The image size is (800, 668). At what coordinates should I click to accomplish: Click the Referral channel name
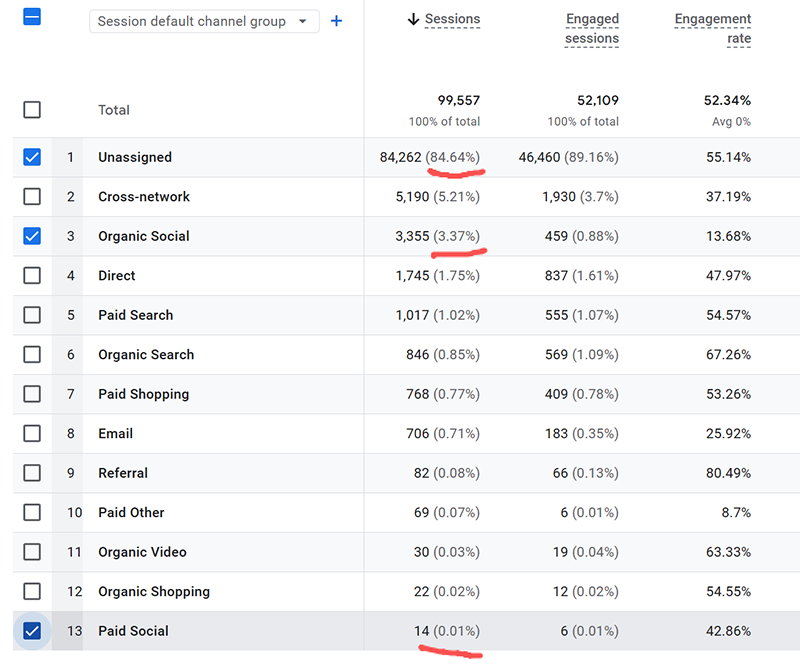pyautogui.click(x=123, y=473)
